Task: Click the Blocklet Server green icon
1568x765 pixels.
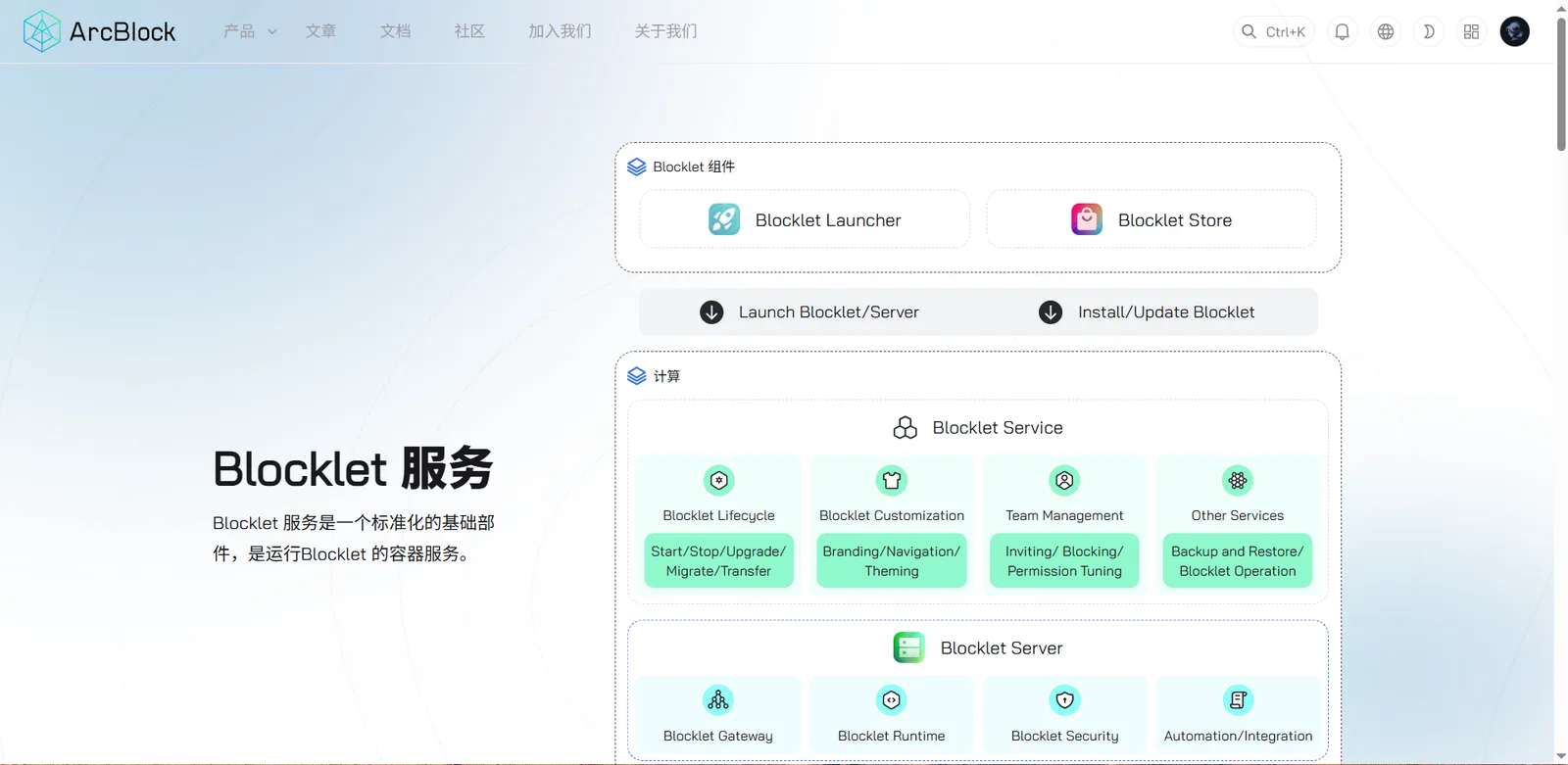Action: pos(909,647)
